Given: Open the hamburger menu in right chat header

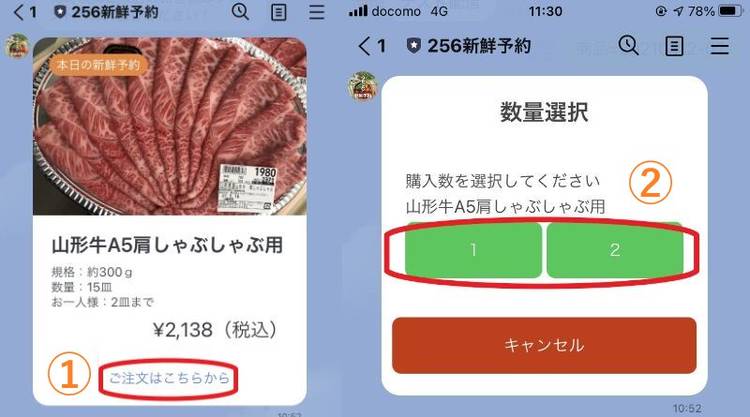Looking at the screenshot, I should [x=719, y=46].
